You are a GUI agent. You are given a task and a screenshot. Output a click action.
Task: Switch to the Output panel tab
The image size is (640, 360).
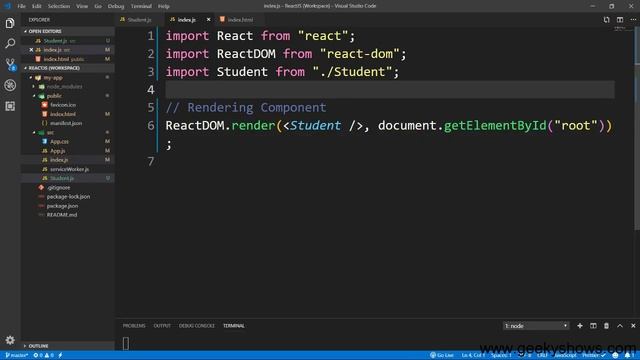click(x=162, y=326)
